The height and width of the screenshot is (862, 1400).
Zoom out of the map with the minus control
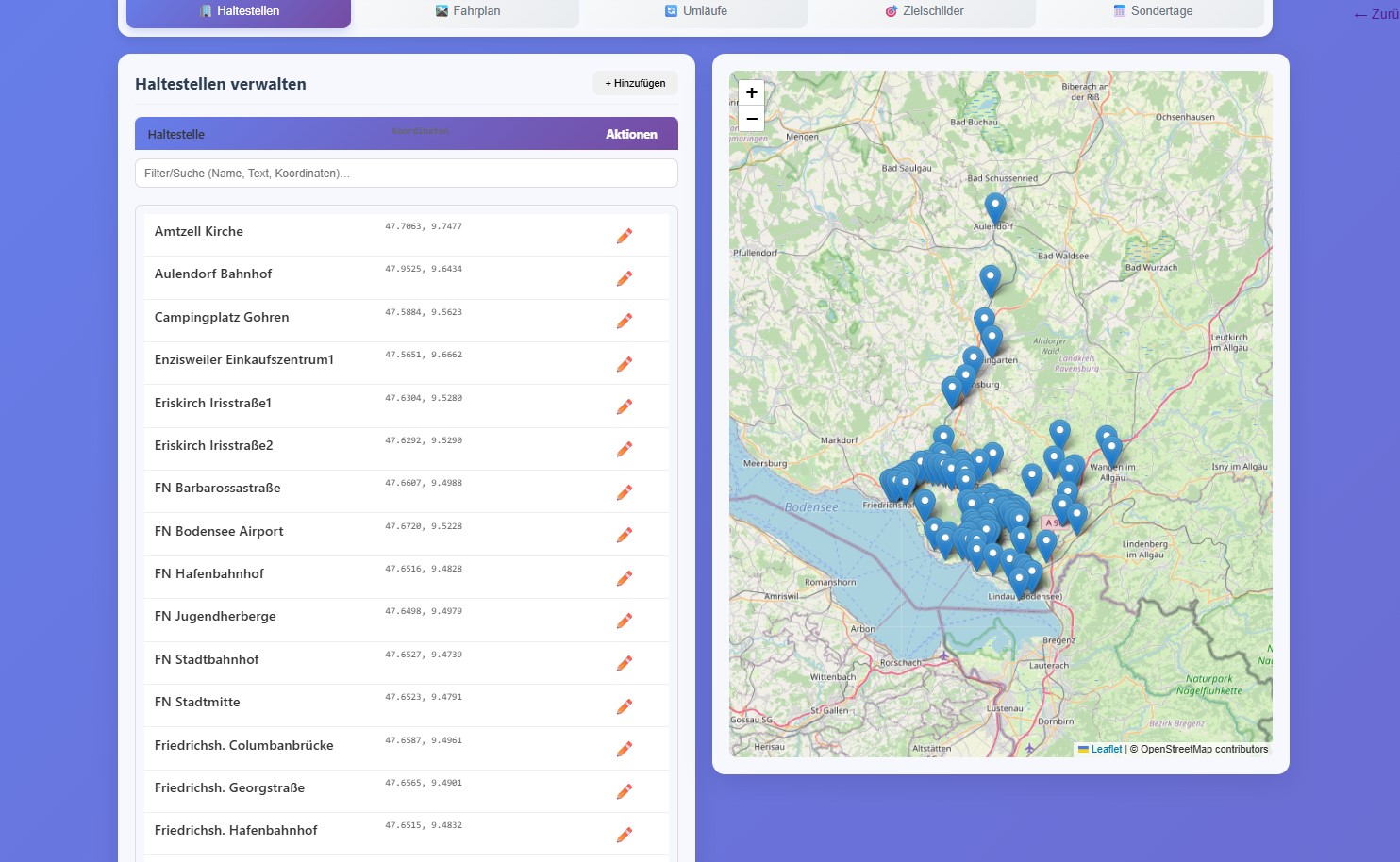tap(751, 119)
